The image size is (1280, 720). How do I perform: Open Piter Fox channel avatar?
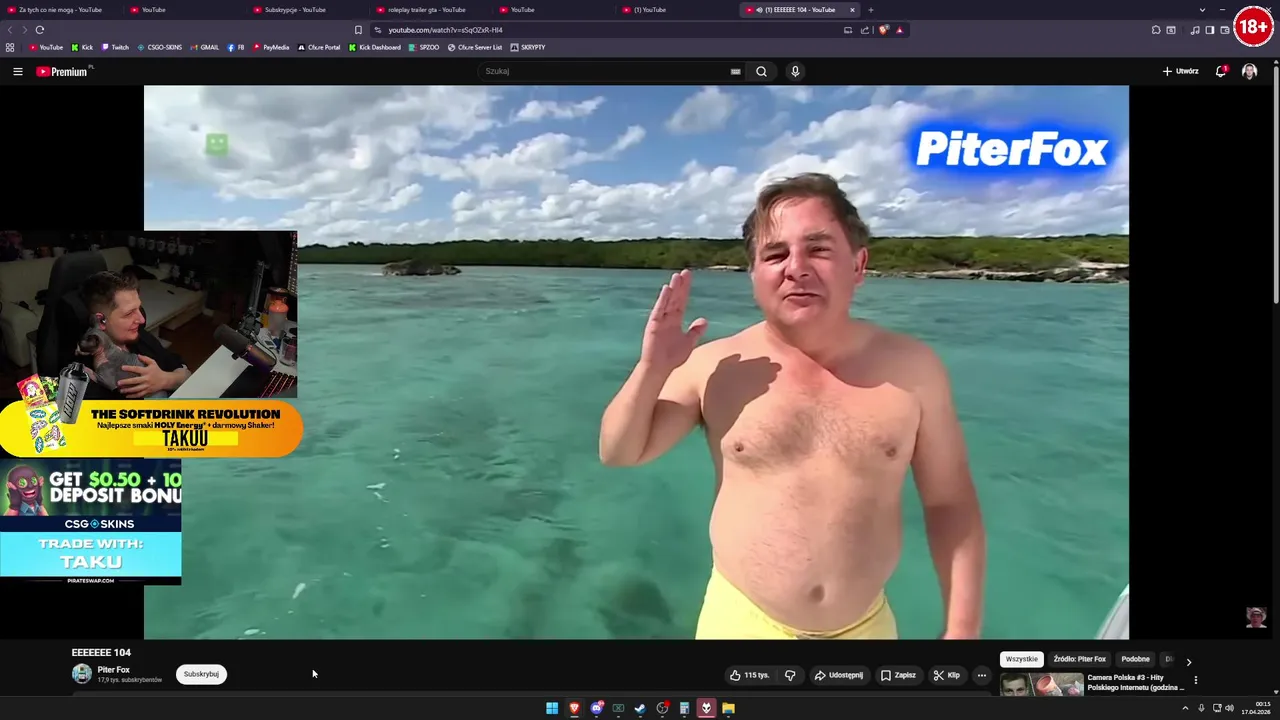82,674
